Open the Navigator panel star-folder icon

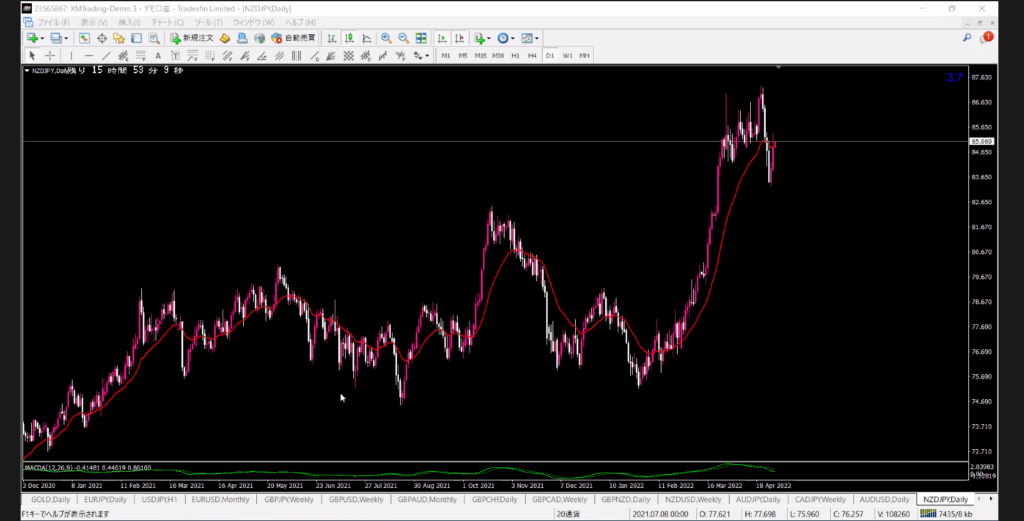point(119,39)
